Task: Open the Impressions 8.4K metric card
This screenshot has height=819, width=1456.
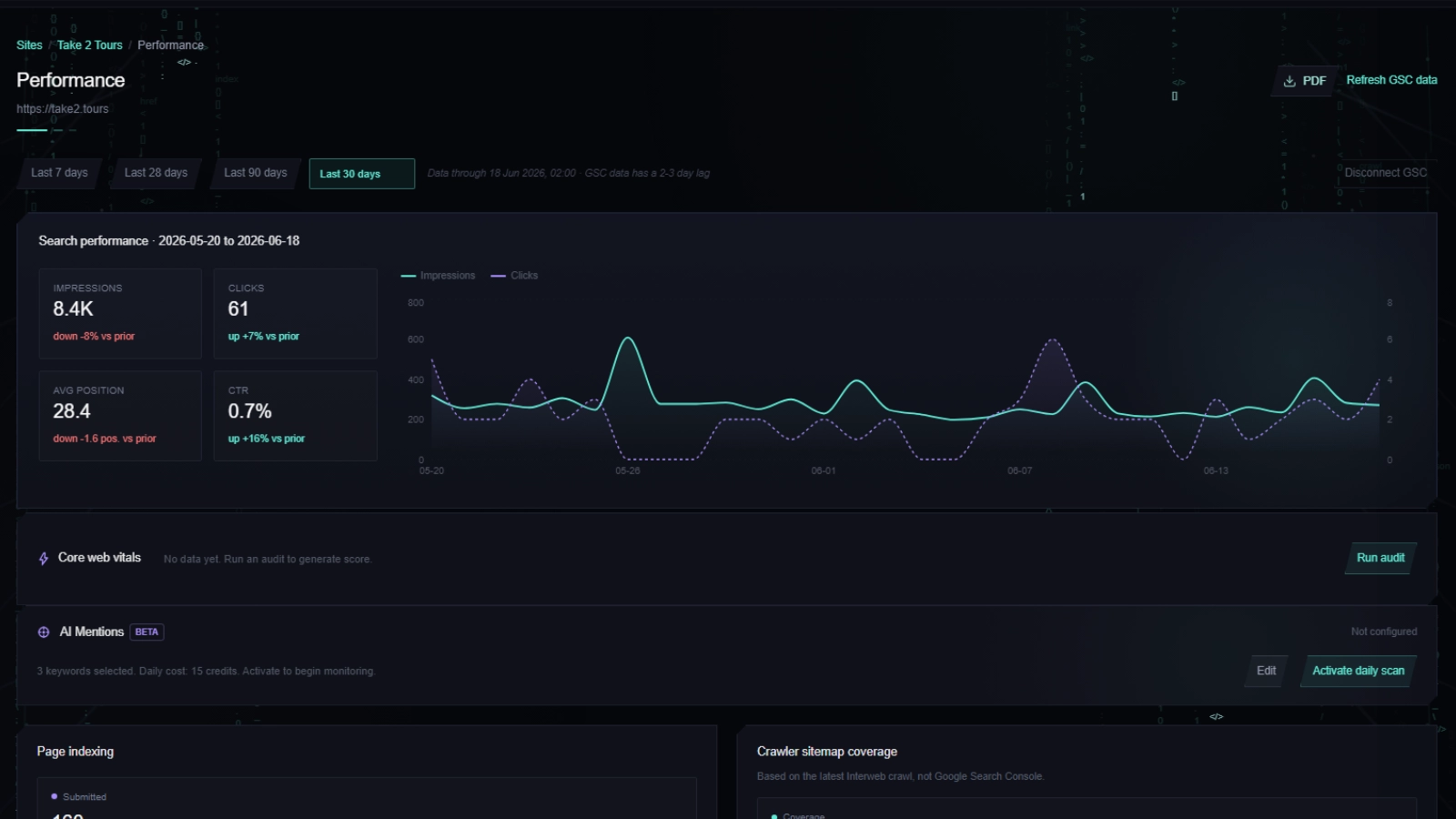Action: pyautogui.click(x=120, y=313)
